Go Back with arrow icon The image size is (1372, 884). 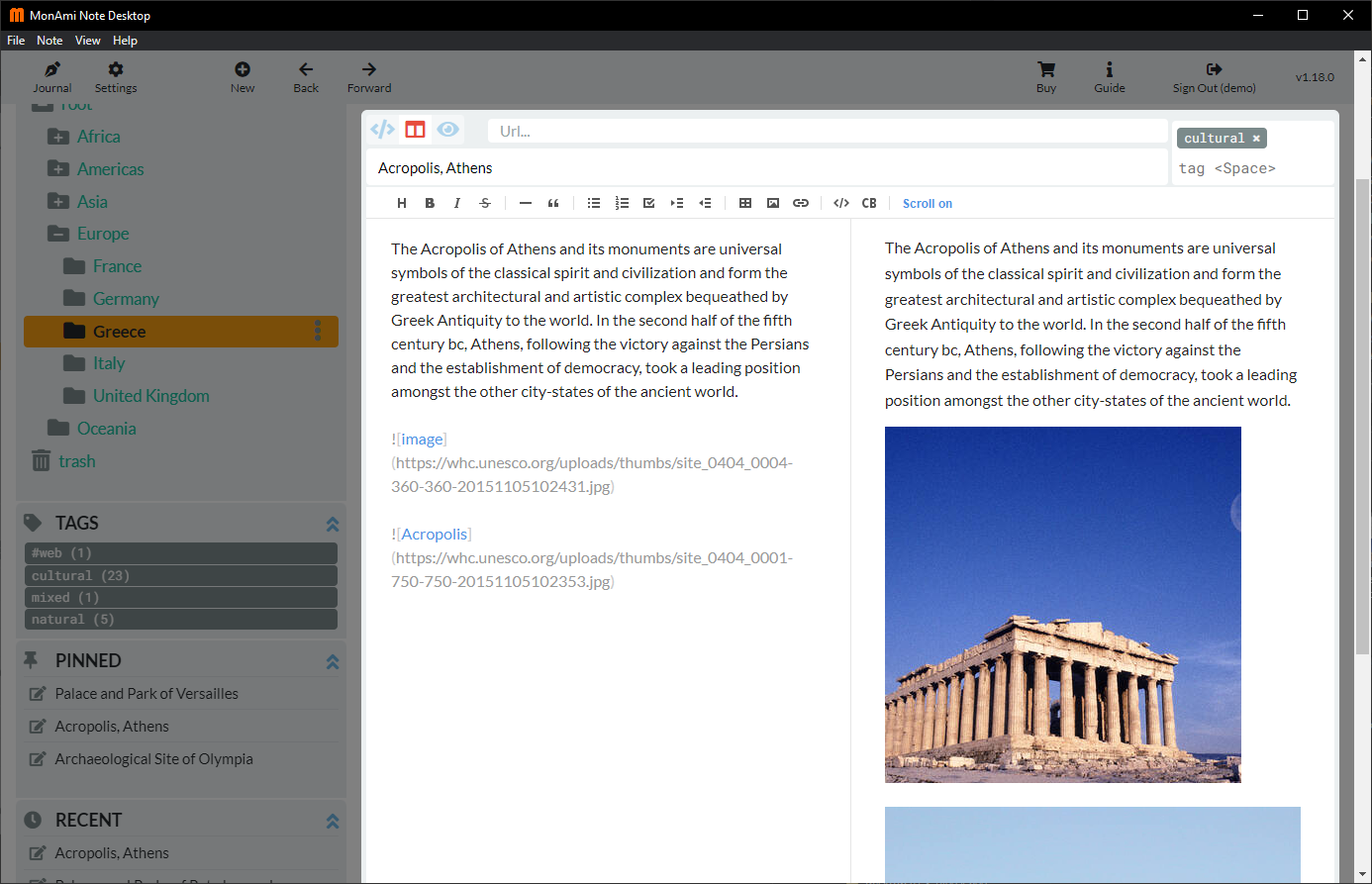click(306, 77)
